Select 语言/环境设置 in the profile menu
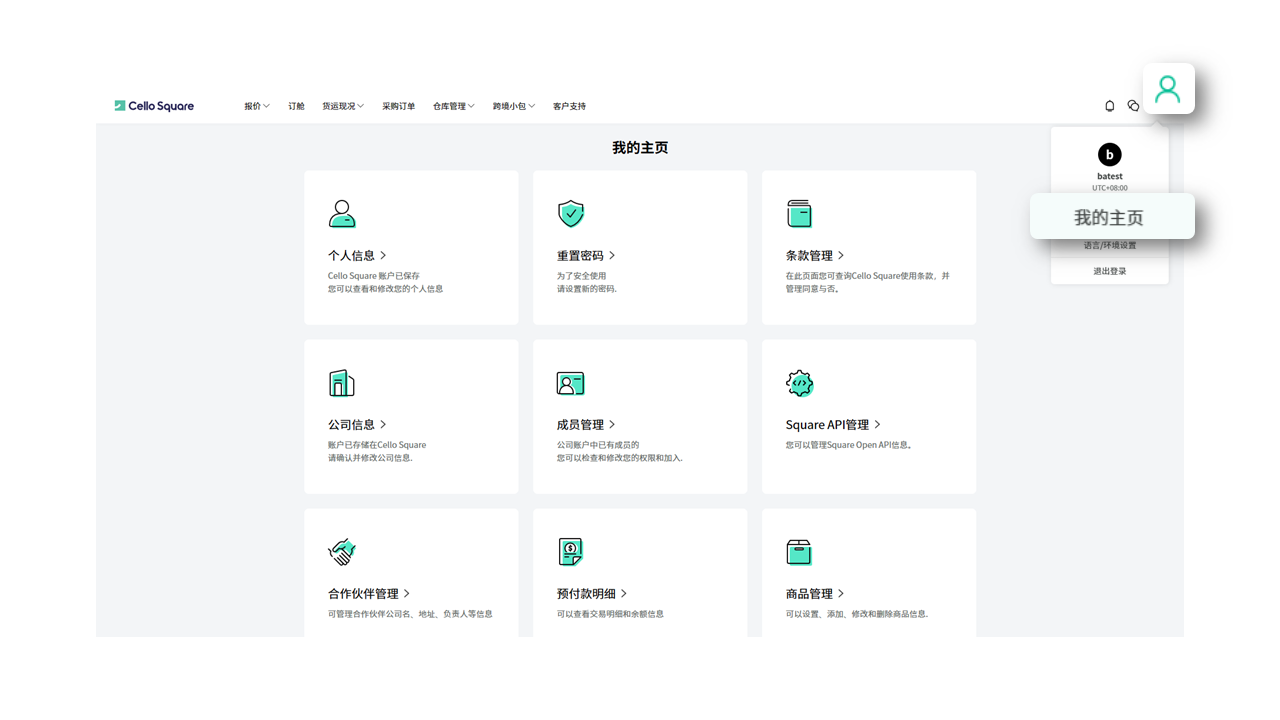The image size is (1280, 720). pos(1109,245)
